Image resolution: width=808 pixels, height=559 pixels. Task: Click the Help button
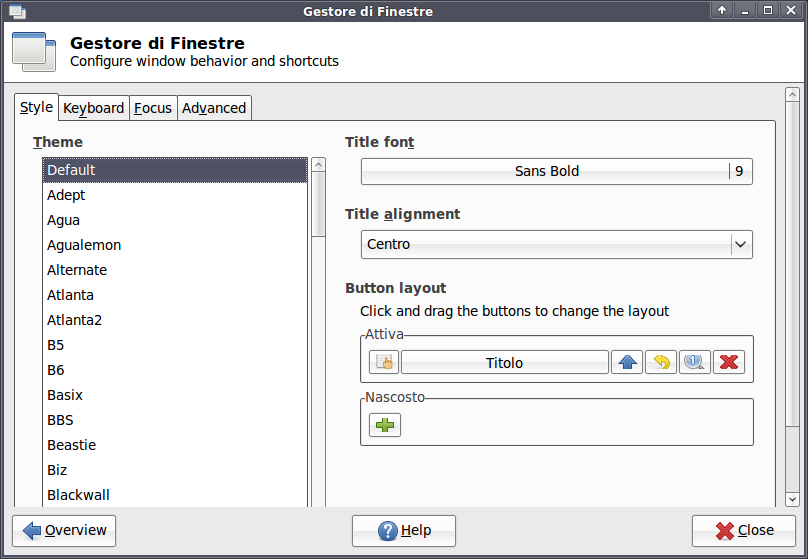click(x=404, y=531)
